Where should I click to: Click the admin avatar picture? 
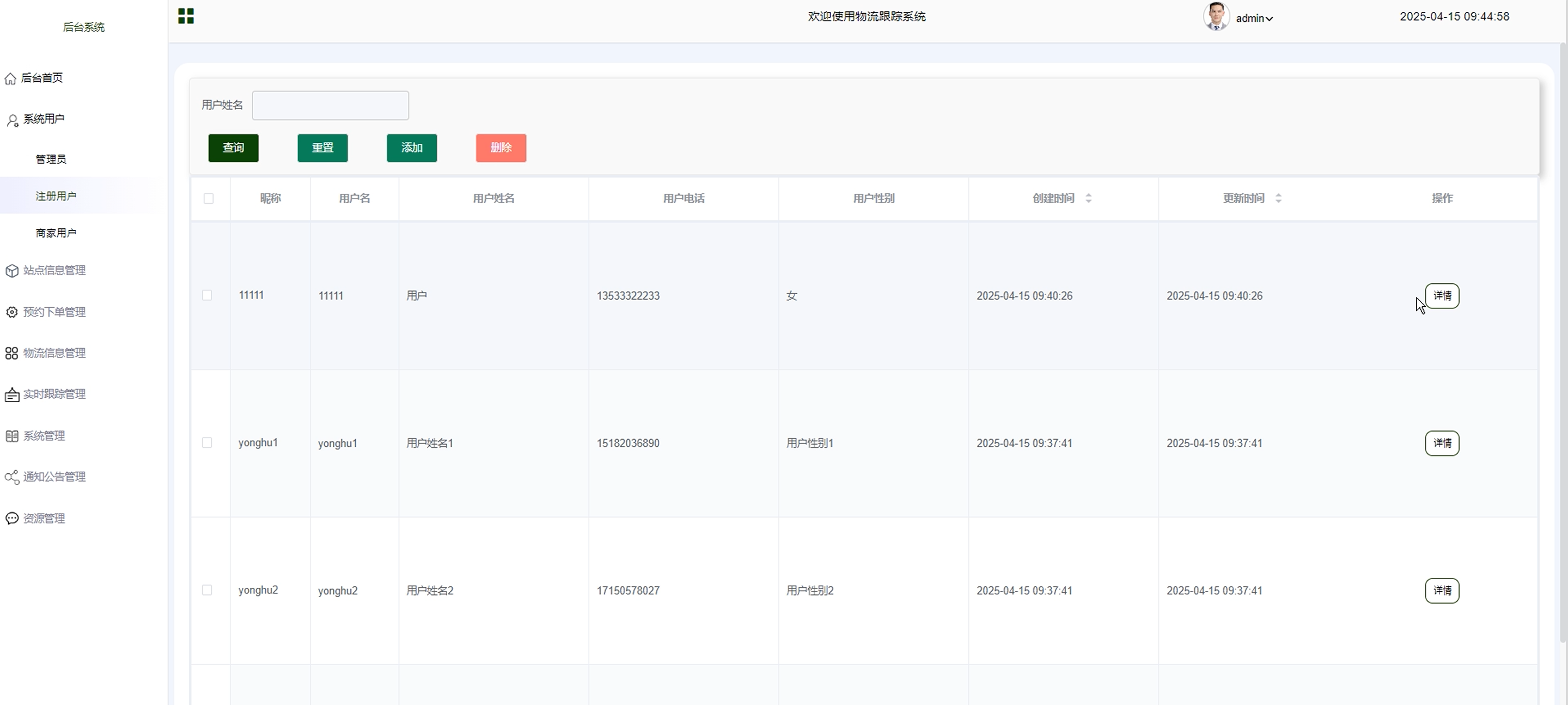click(x=1216, y=16)
